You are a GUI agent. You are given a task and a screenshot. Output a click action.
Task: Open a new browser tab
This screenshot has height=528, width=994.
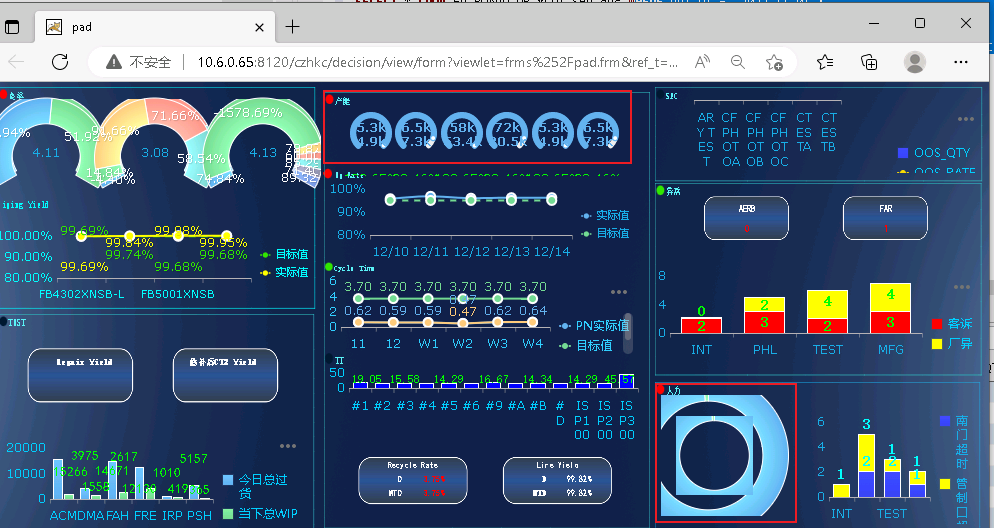pyautogui.click(x=292, y=27)
